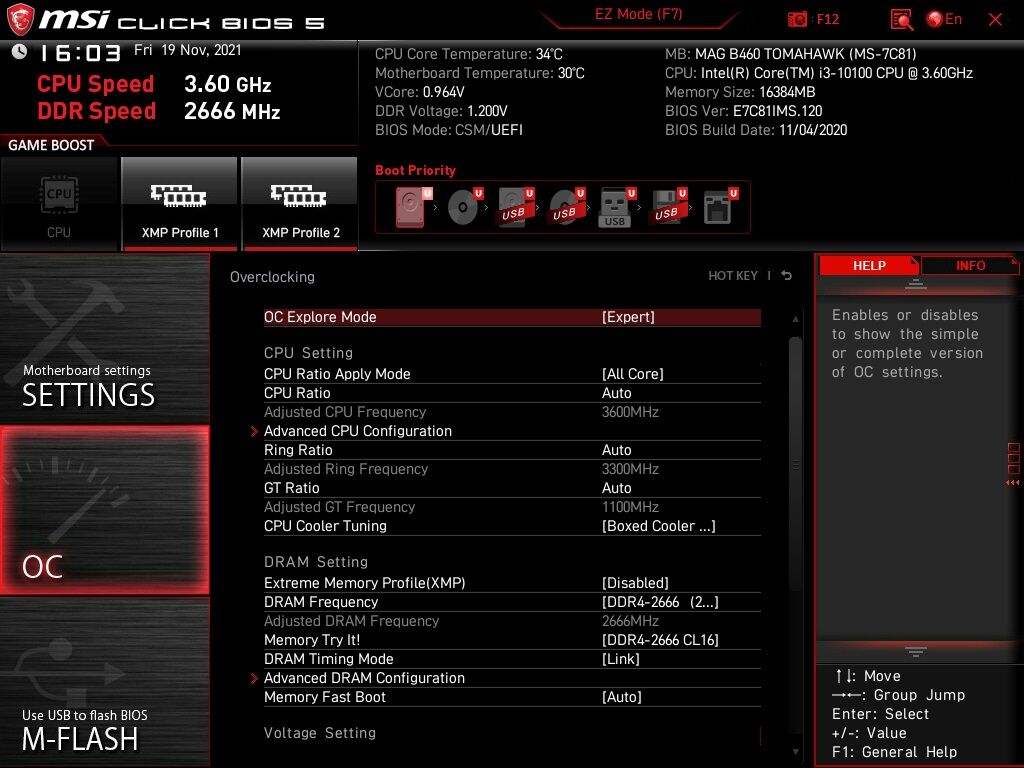
Task: Click the red side-panel arrows on the right edge
Action: pyautogui.click(x=1013, y=483)
